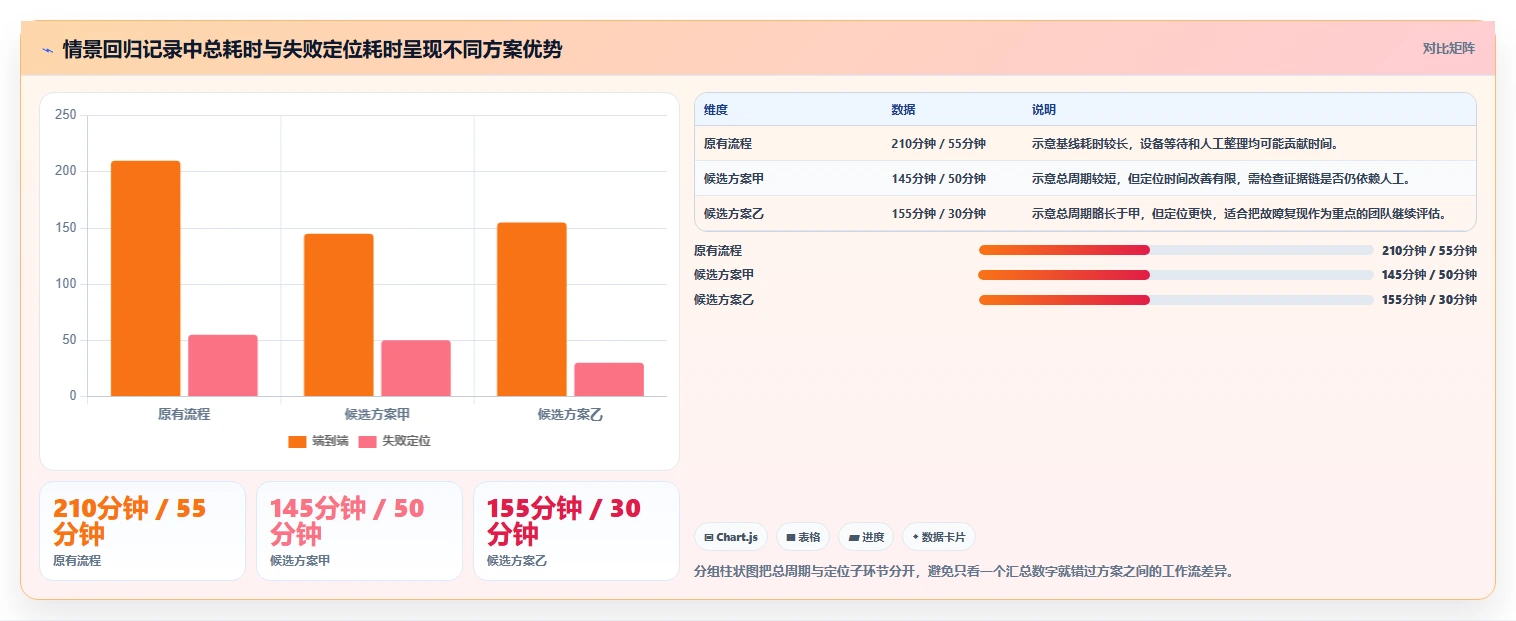Click the orange 端到端 legend swatch
Viewport: 1516px width, 621px height.
click(x=297, y=441)
